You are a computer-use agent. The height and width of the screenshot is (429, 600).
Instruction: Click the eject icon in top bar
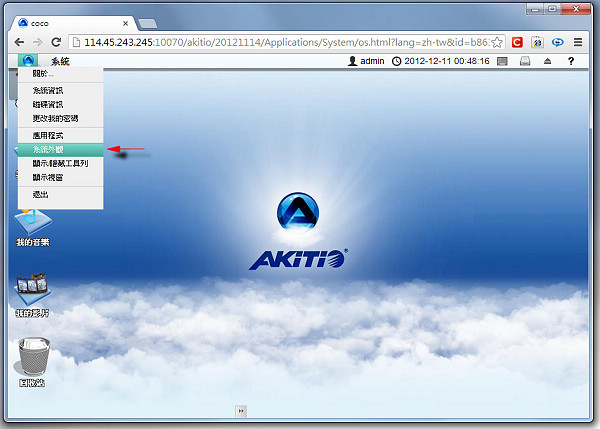546,61
